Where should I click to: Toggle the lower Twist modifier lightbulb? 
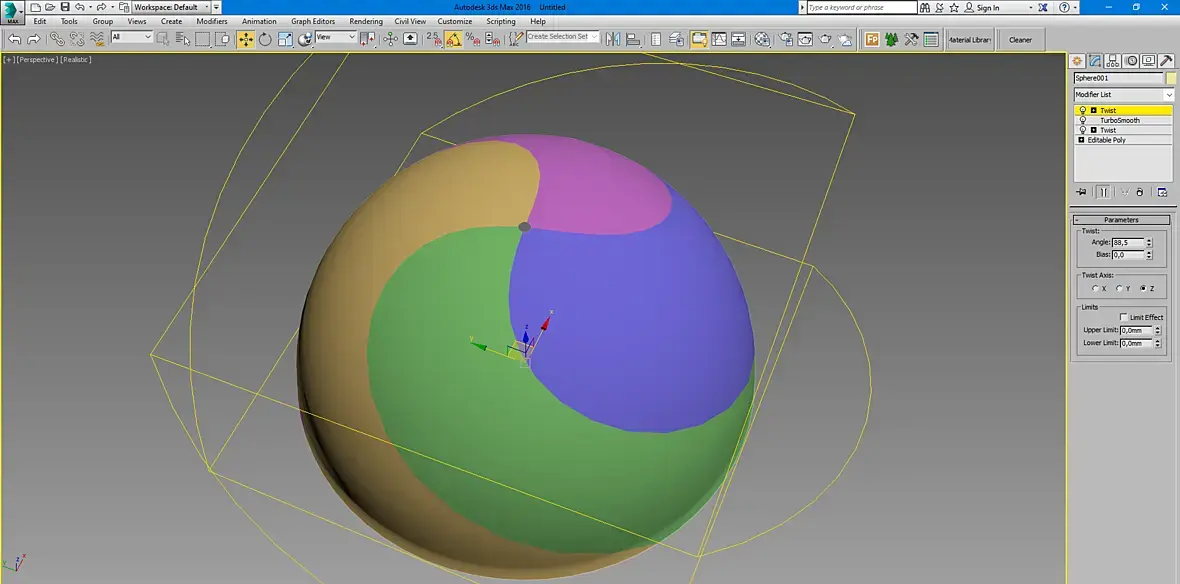[1083, 130]
